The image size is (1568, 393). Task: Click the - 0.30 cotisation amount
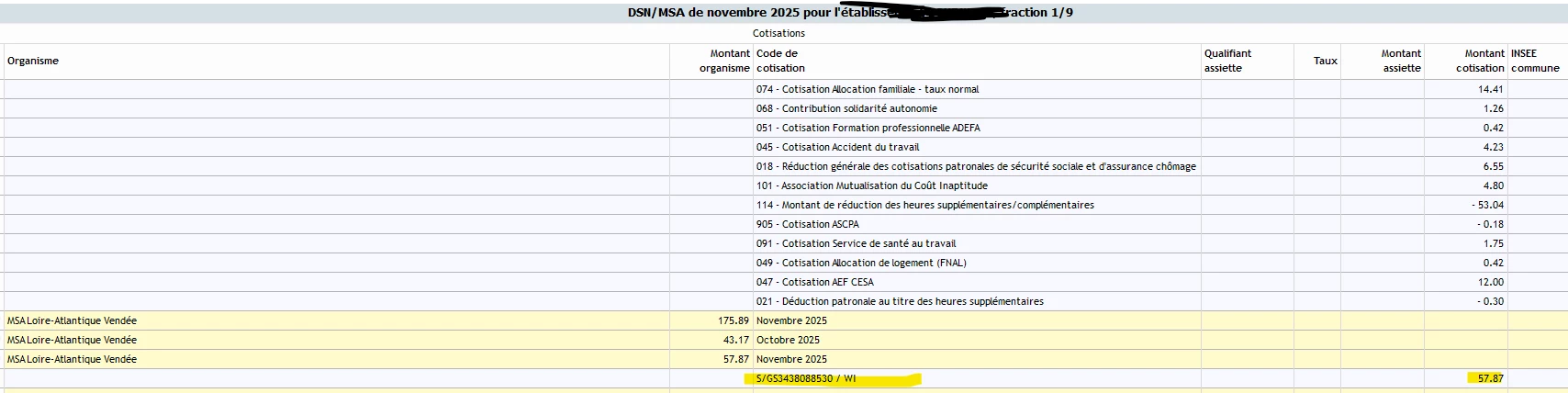pos(1490,301)
